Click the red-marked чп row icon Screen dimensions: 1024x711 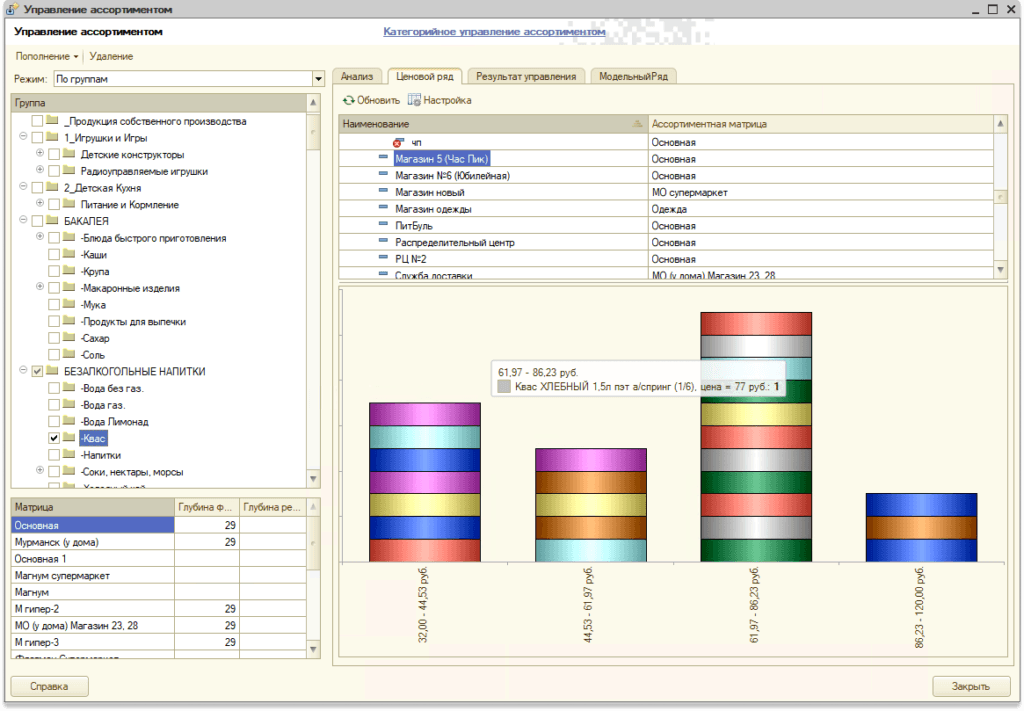[398, 143]
